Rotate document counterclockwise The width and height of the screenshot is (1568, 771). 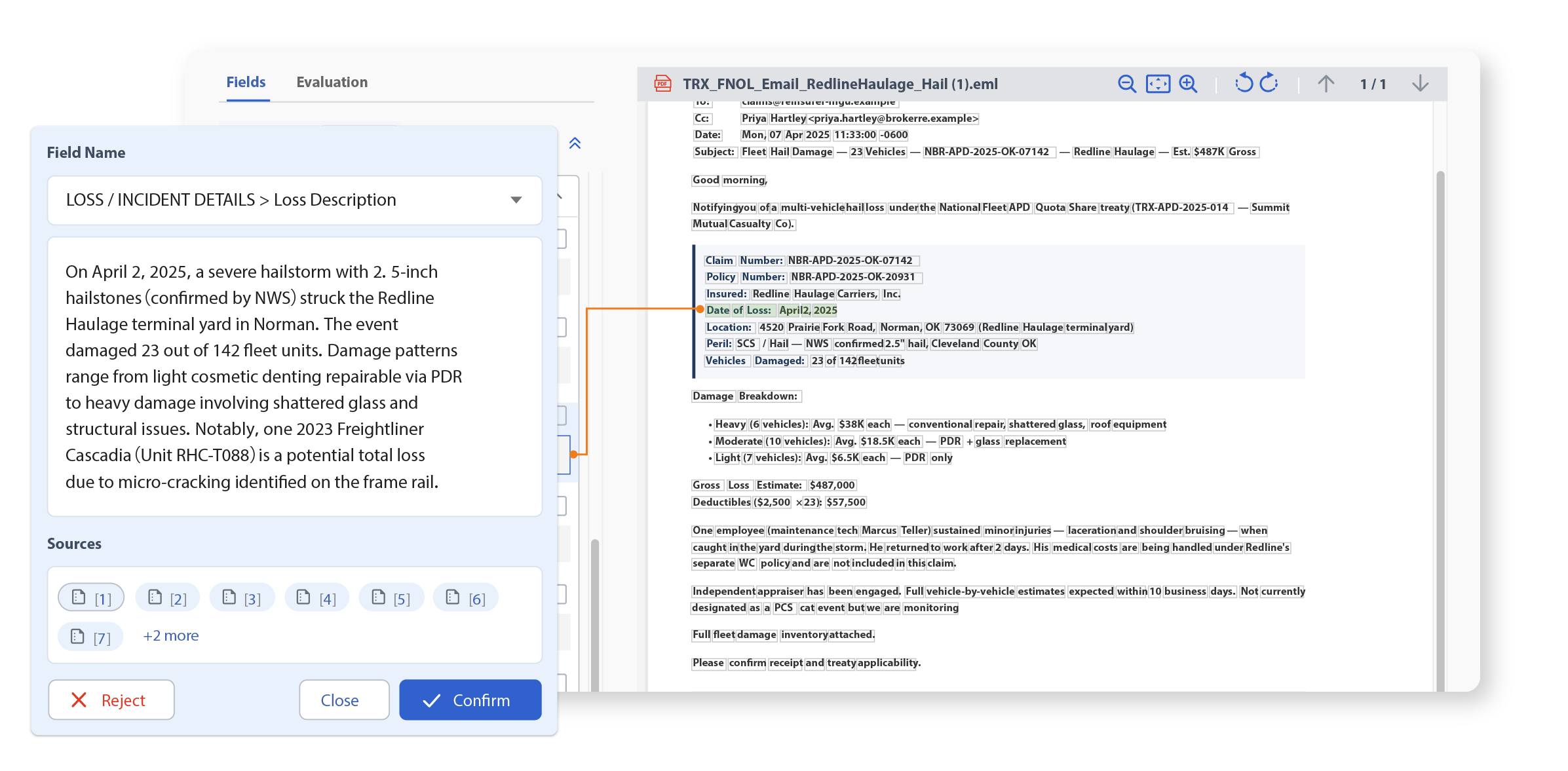(1244, 83)
